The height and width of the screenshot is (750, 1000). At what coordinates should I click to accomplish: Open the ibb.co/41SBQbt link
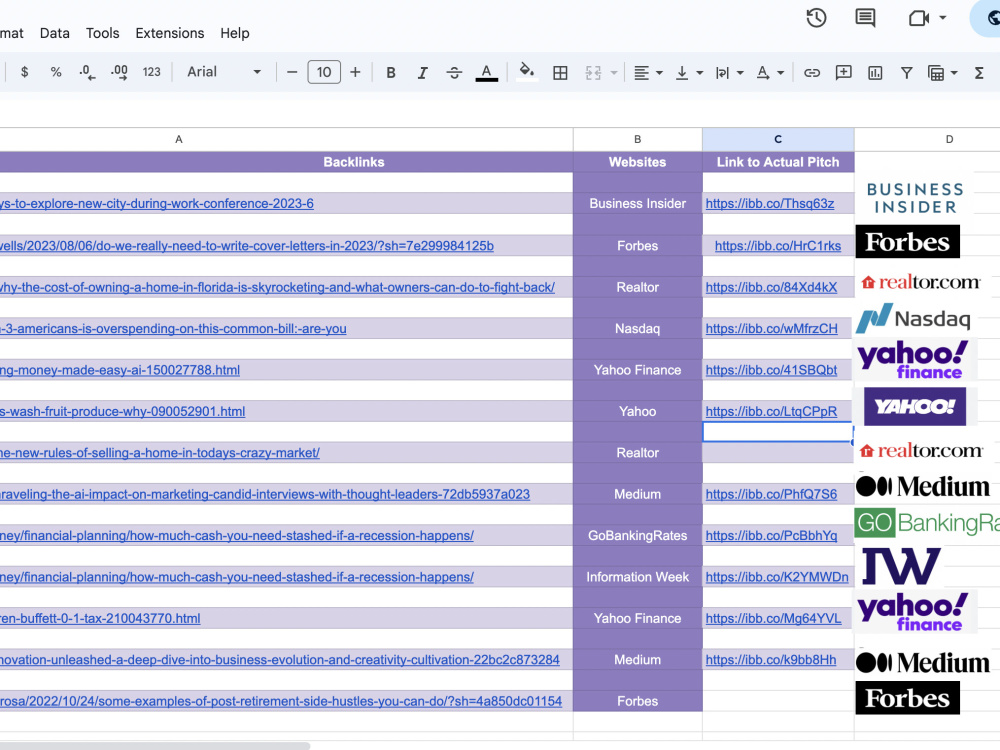pos(771,370)
